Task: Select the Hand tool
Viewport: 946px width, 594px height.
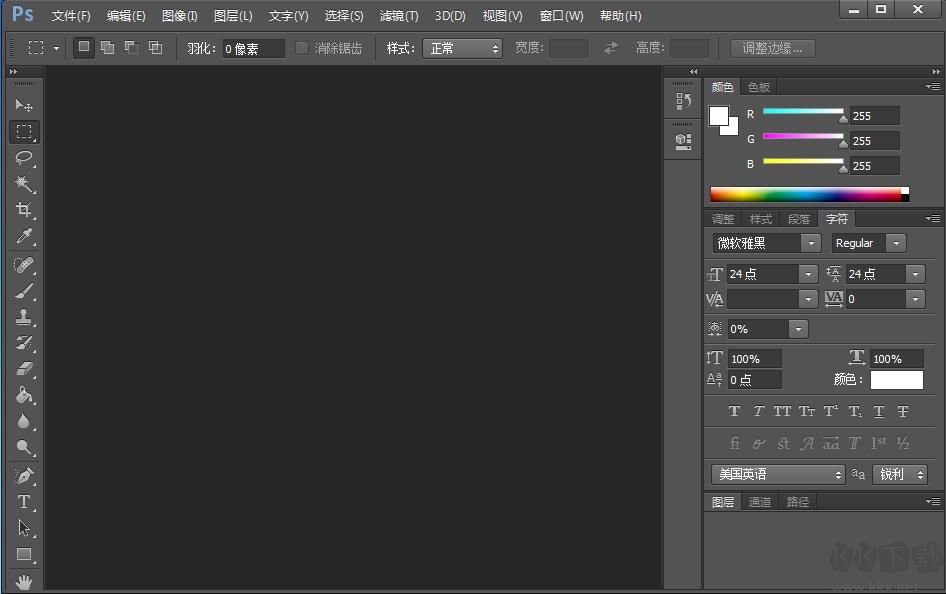Action: click(23, 581)
